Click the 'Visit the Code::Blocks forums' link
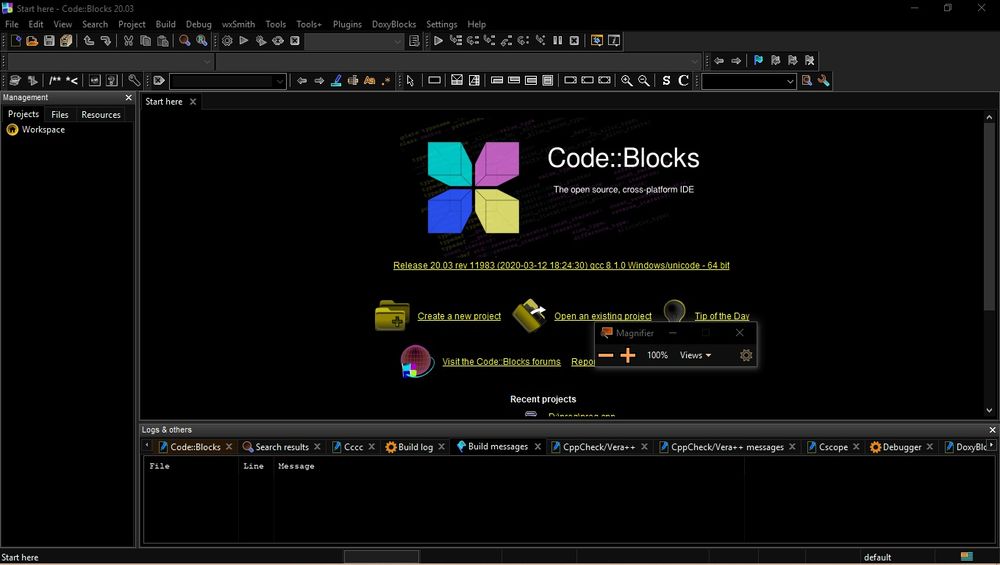 click(501, 362)
